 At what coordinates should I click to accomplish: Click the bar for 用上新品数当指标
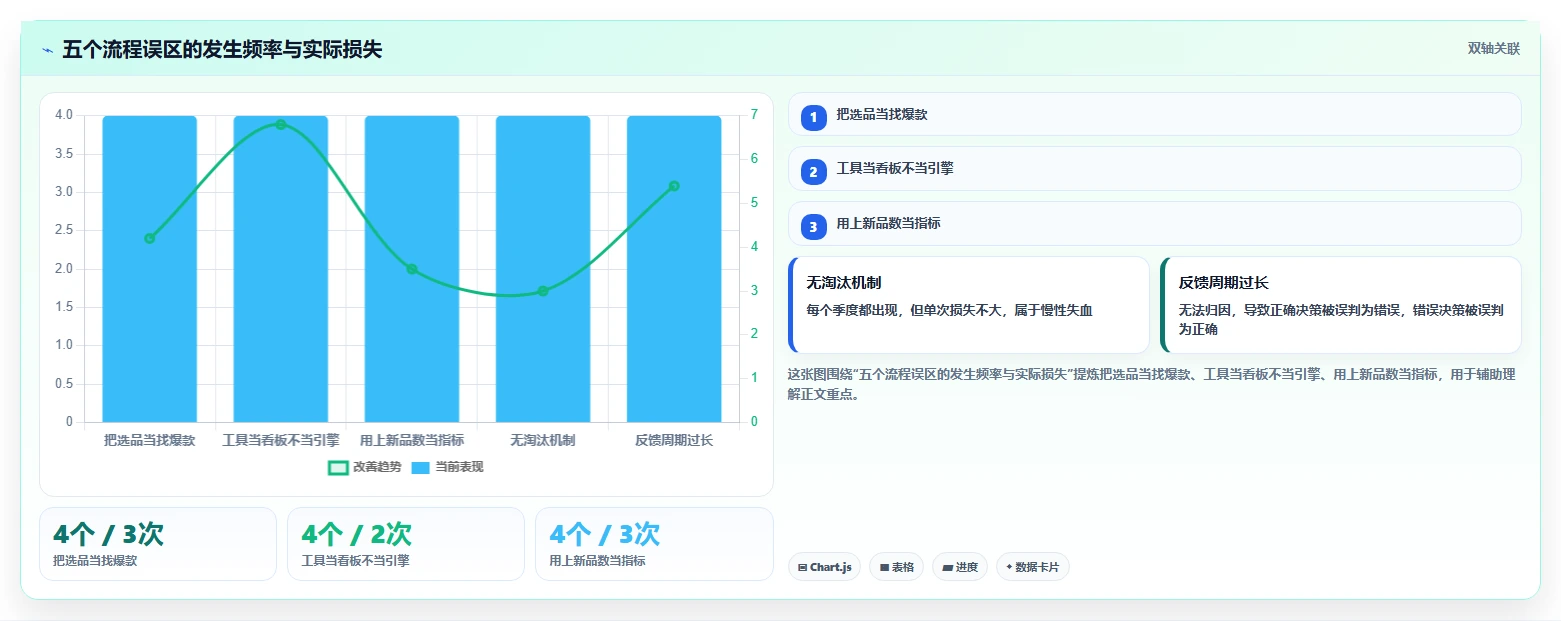click(412, 269)
